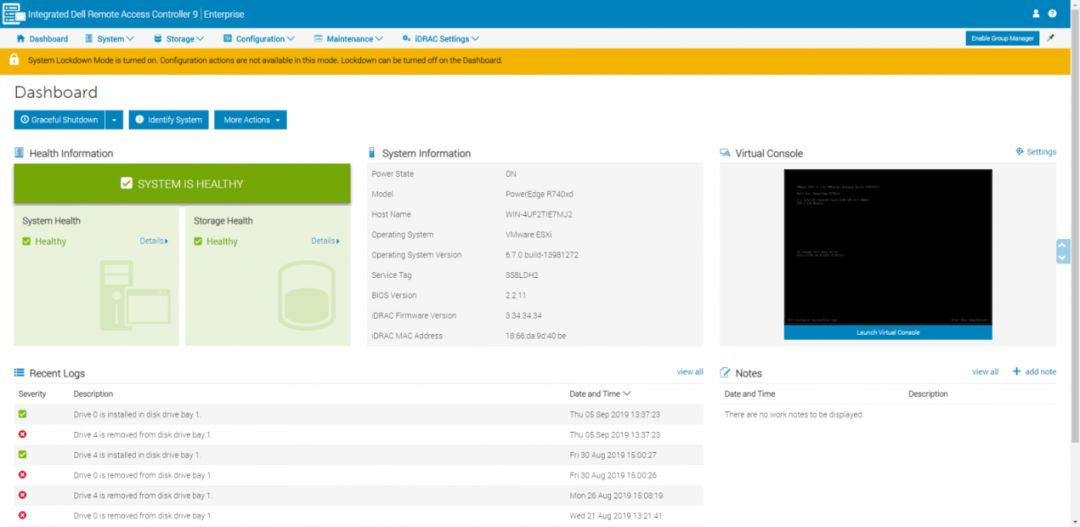This screenshot has width=1080, height=527.
Task: Open the iDRAC Settings menu
Action: pos(441,39)
